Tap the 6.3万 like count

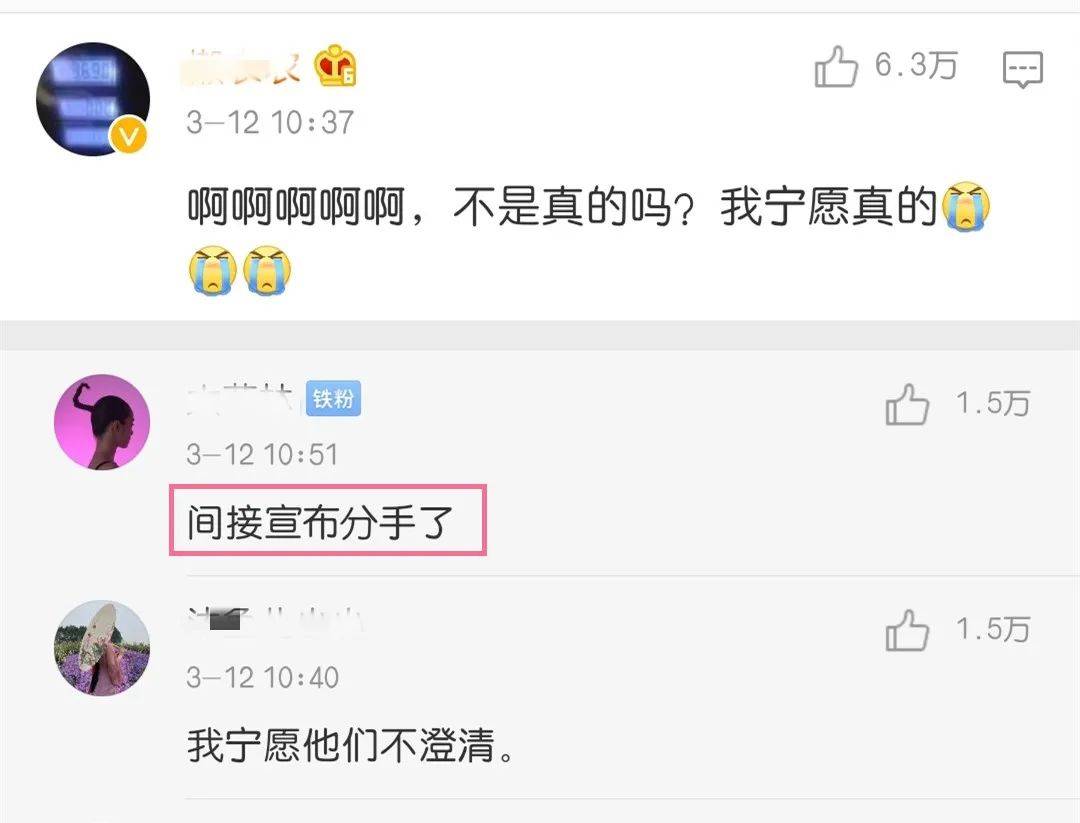coord(916,66)
